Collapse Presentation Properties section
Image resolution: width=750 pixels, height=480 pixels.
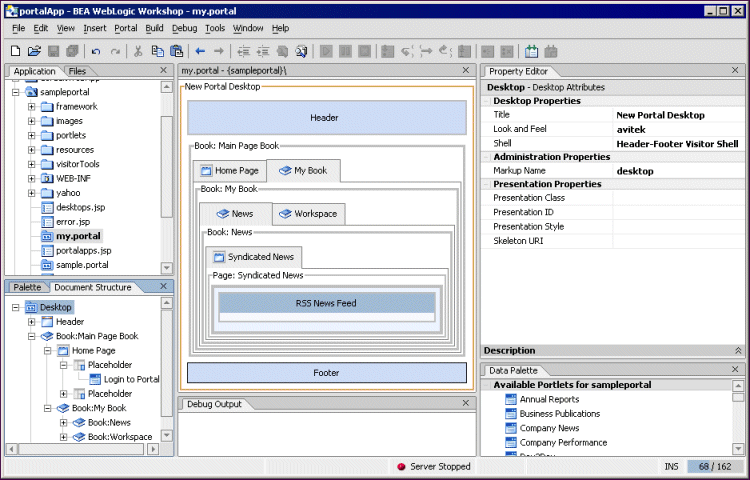(486, 185)
